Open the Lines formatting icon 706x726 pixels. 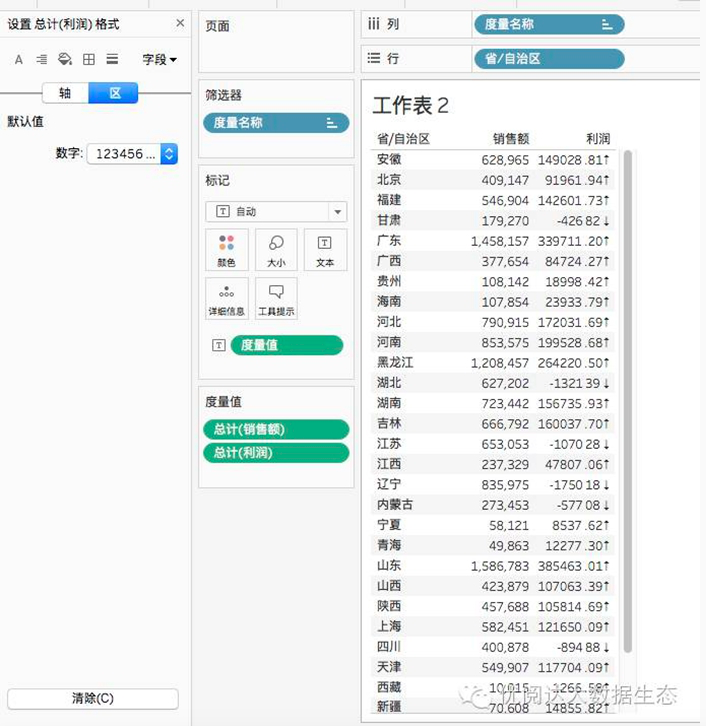pyautogui.click(x=112, y=60)
